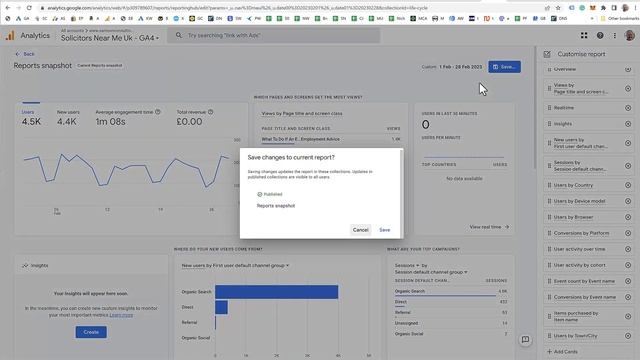Remove the Users by Town/City card

click(x=628, y=336)
